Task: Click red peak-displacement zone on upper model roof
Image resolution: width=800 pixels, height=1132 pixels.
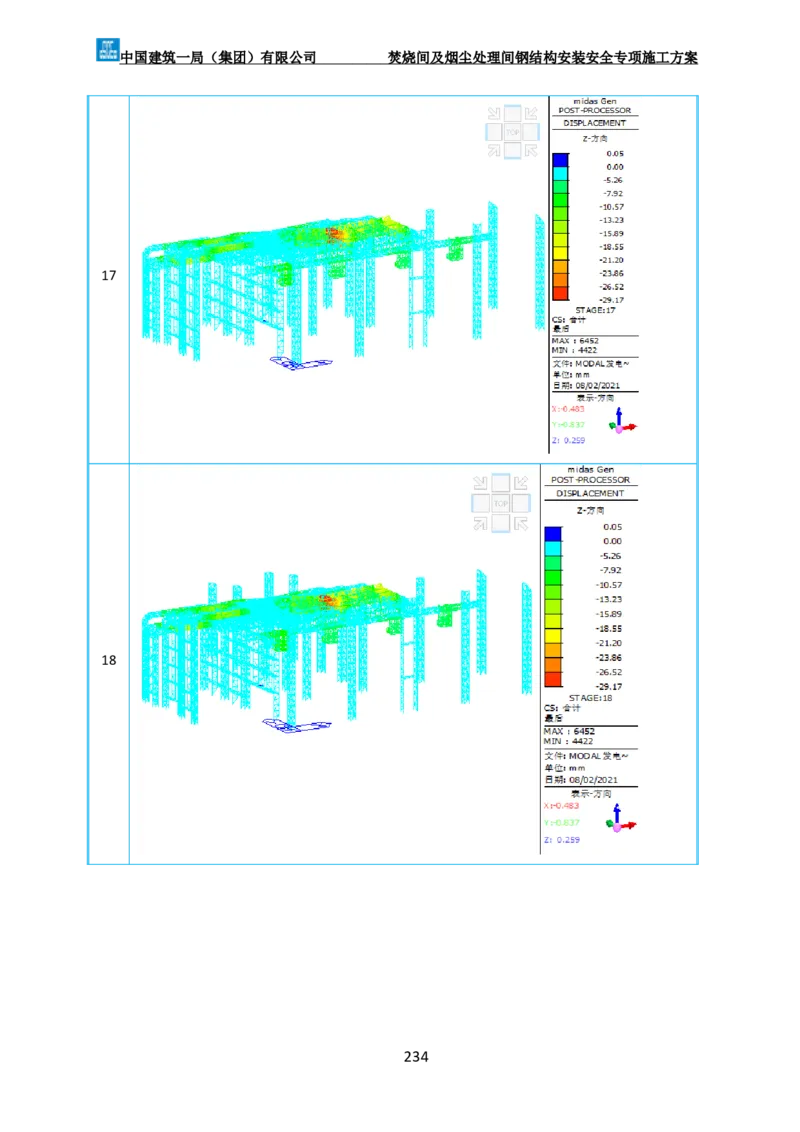Action: tap(333, 232)
